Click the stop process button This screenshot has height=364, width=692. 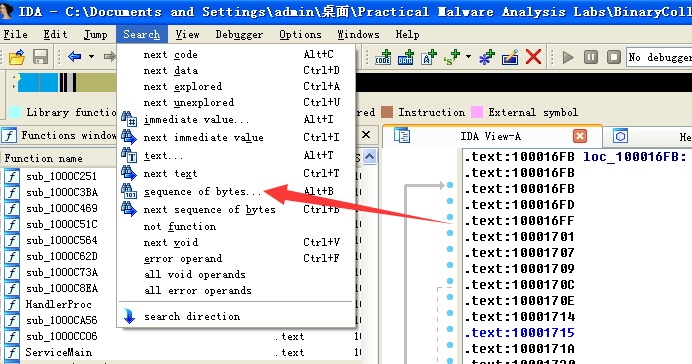pos(613,57)
